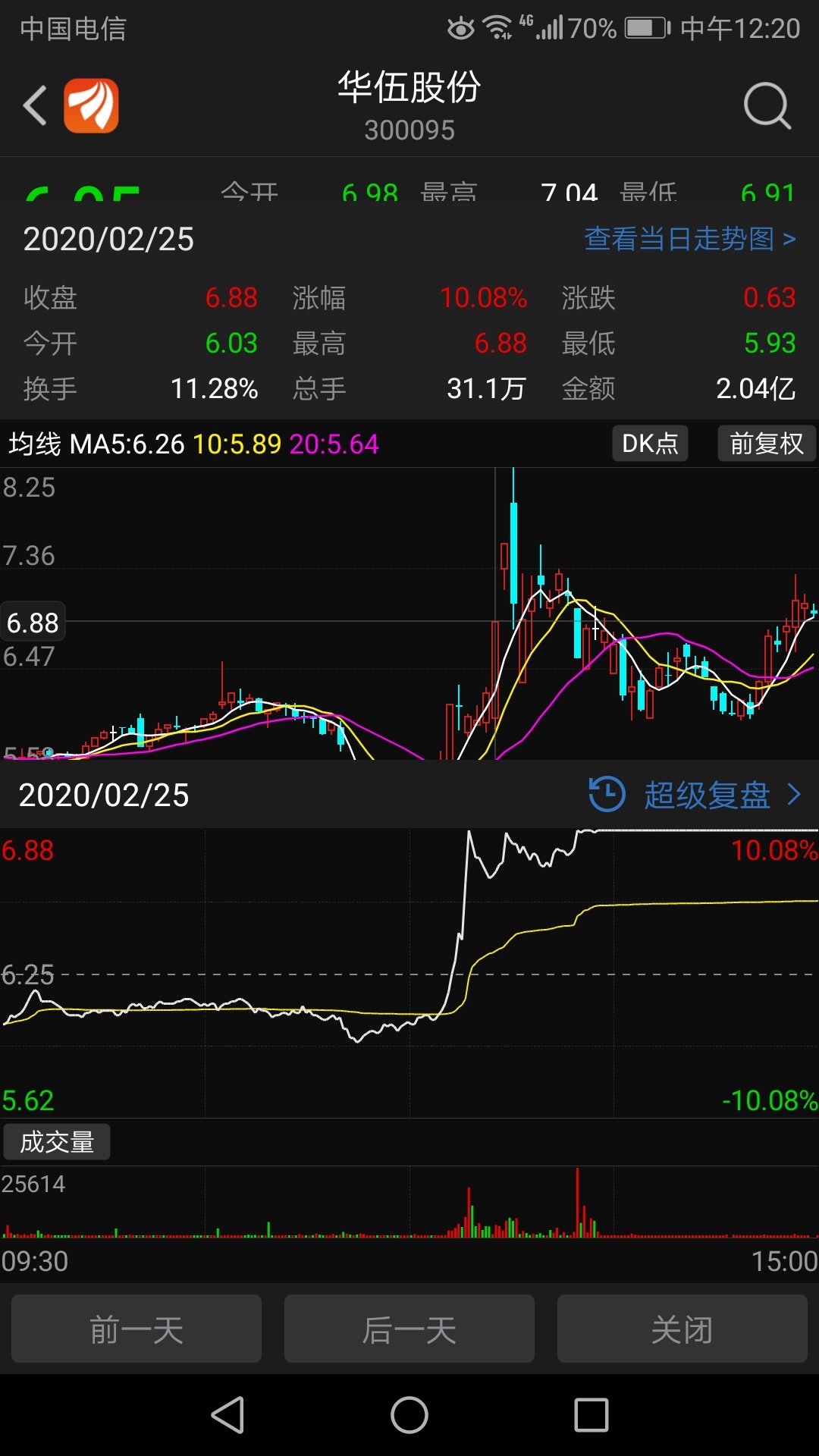
Task: Tap the clock replay icon beside 超级复盘
Action: (607, 795)
